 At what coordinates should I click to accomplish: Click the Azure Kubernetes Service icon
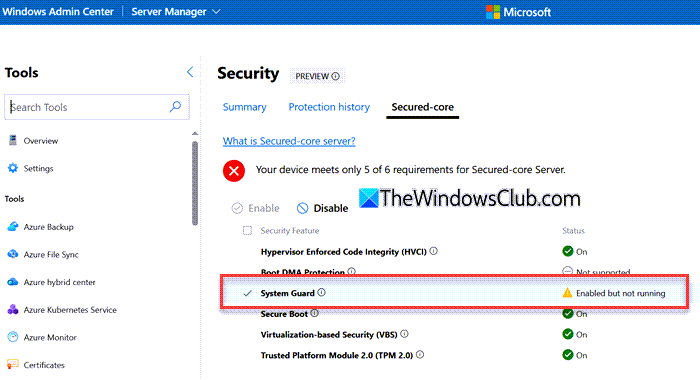pyautogui.click(x=12, y=309)
